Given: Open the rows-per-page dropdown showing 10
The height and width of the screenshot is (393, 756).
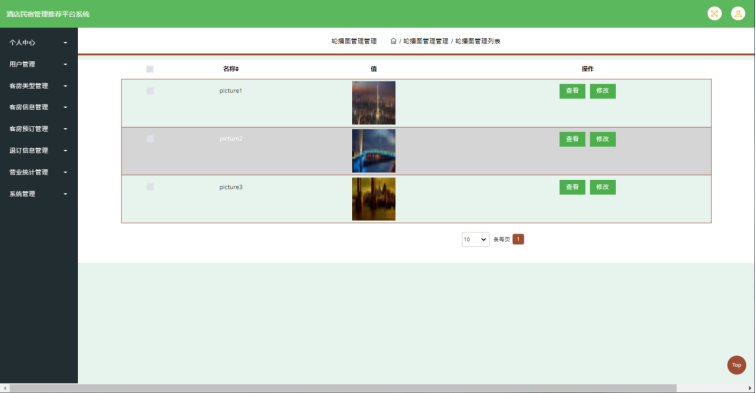Looking at the screenshot, I should click(475, 239).
